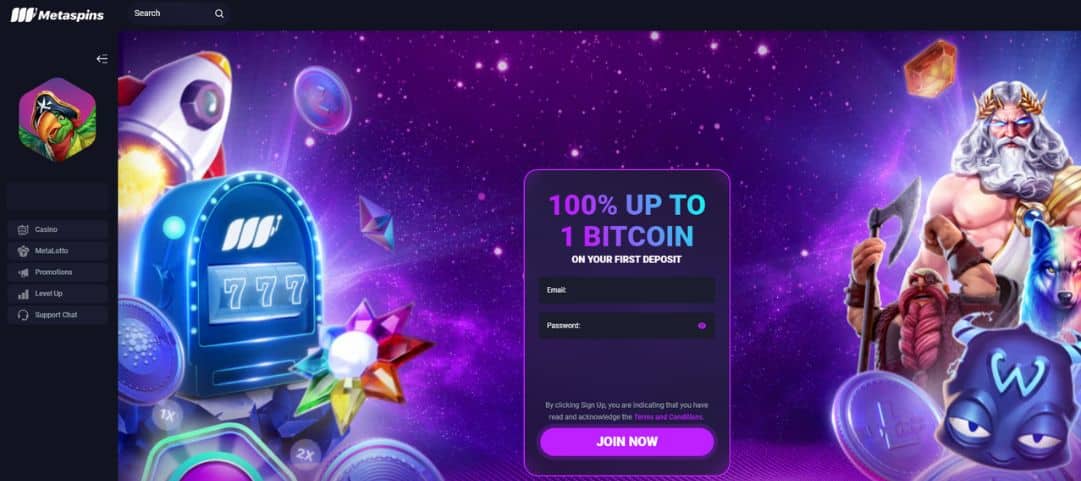Click the Promotions megaphone icon
Image resolution: width=1081 pixels, height=481 pixels.
23,272
